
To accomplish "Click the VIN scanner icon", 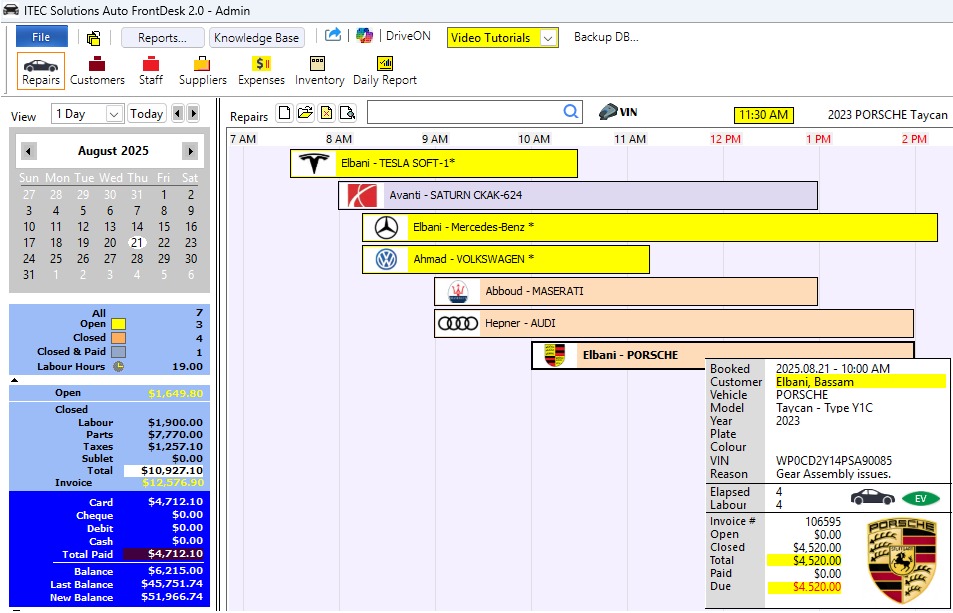I will point(618,112).
